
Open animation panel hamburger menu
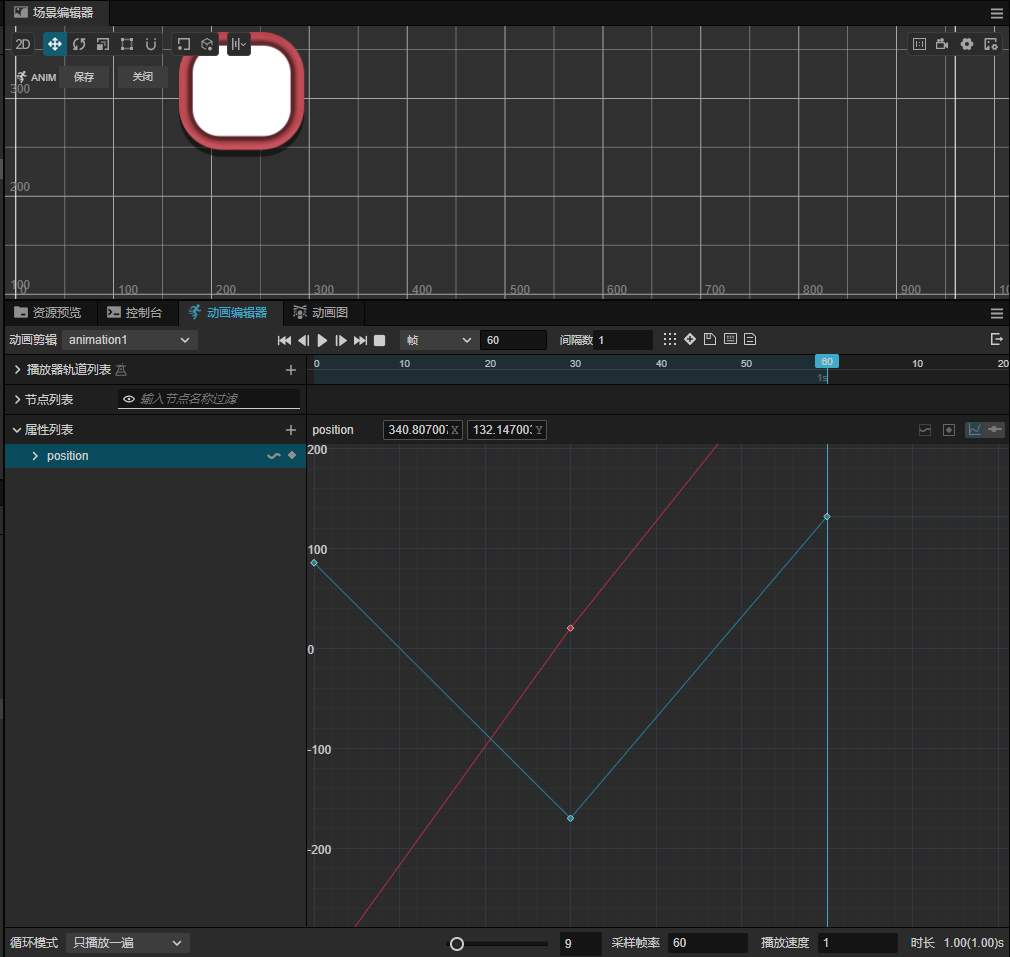(x=996, y=314)
